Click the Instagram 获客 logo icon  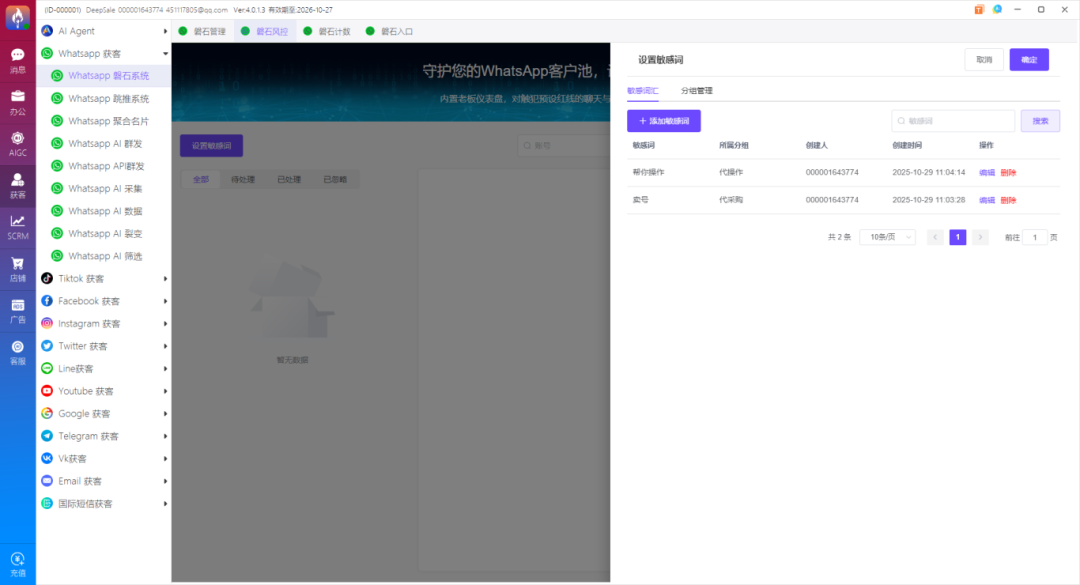47,323
